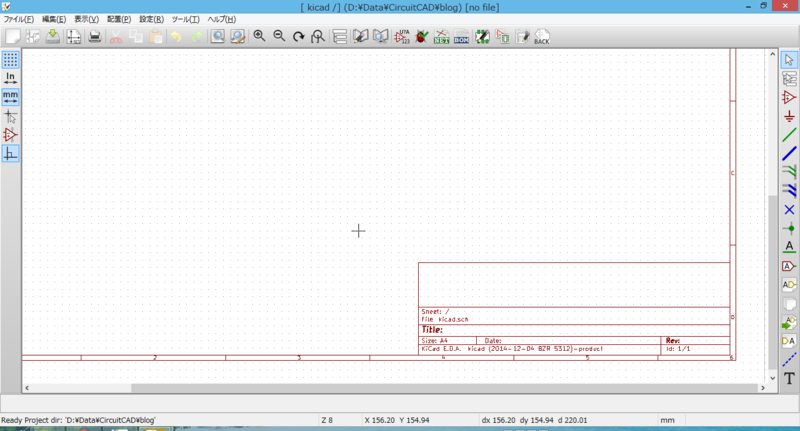Select bus to bus entry tool
Screen dimensions: 800x431
(789, 191)
